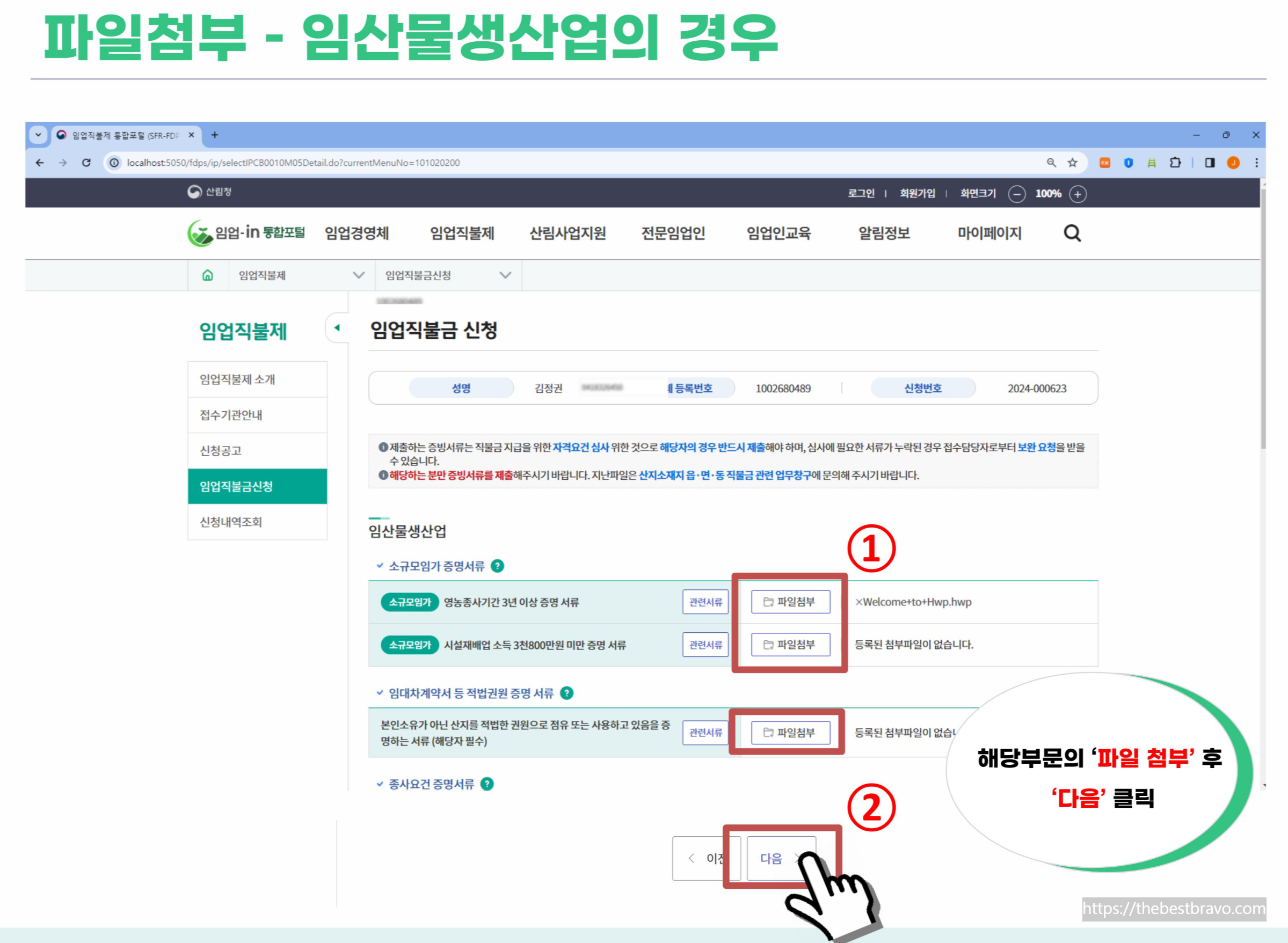Click the bookmark star icon in address bar
This screenshot has width=1288, height=943.
(1072, 163)
